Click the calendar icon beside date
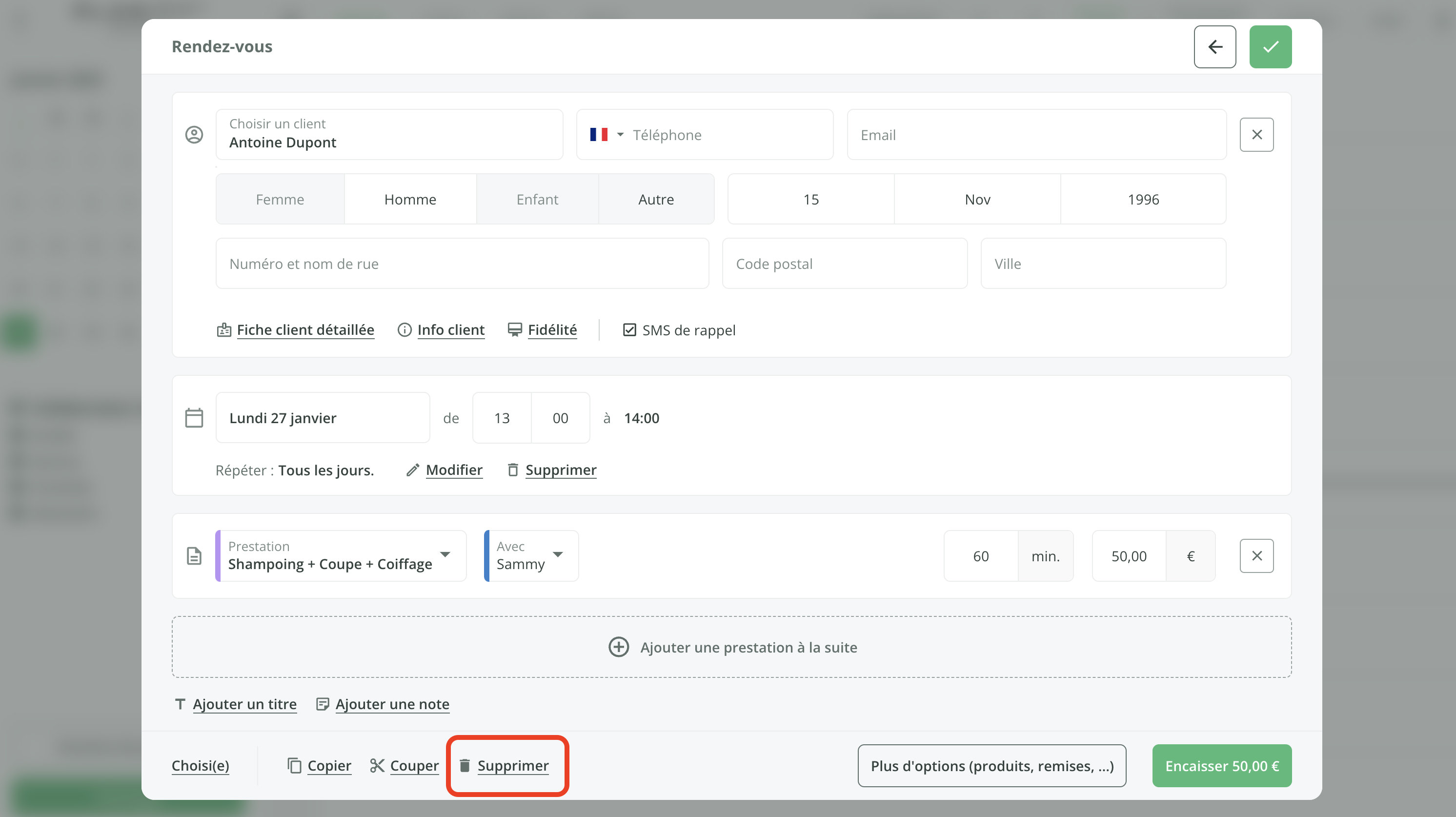1456x817 pixels. (x=194, y=418)
